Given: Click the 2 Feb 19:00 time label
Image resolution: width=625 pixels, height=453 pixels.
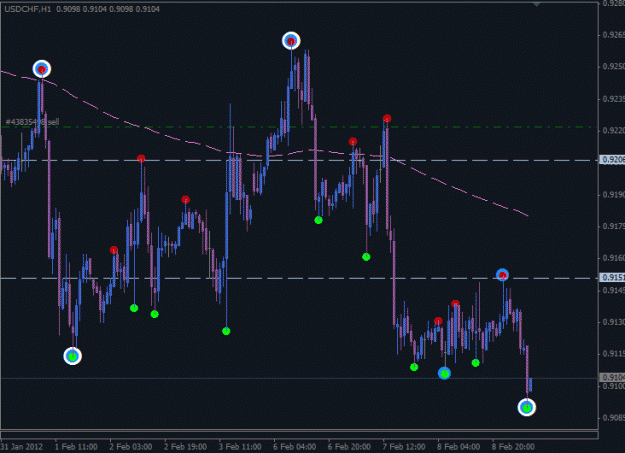Looking at the screenshot, I should click(185, 447).
